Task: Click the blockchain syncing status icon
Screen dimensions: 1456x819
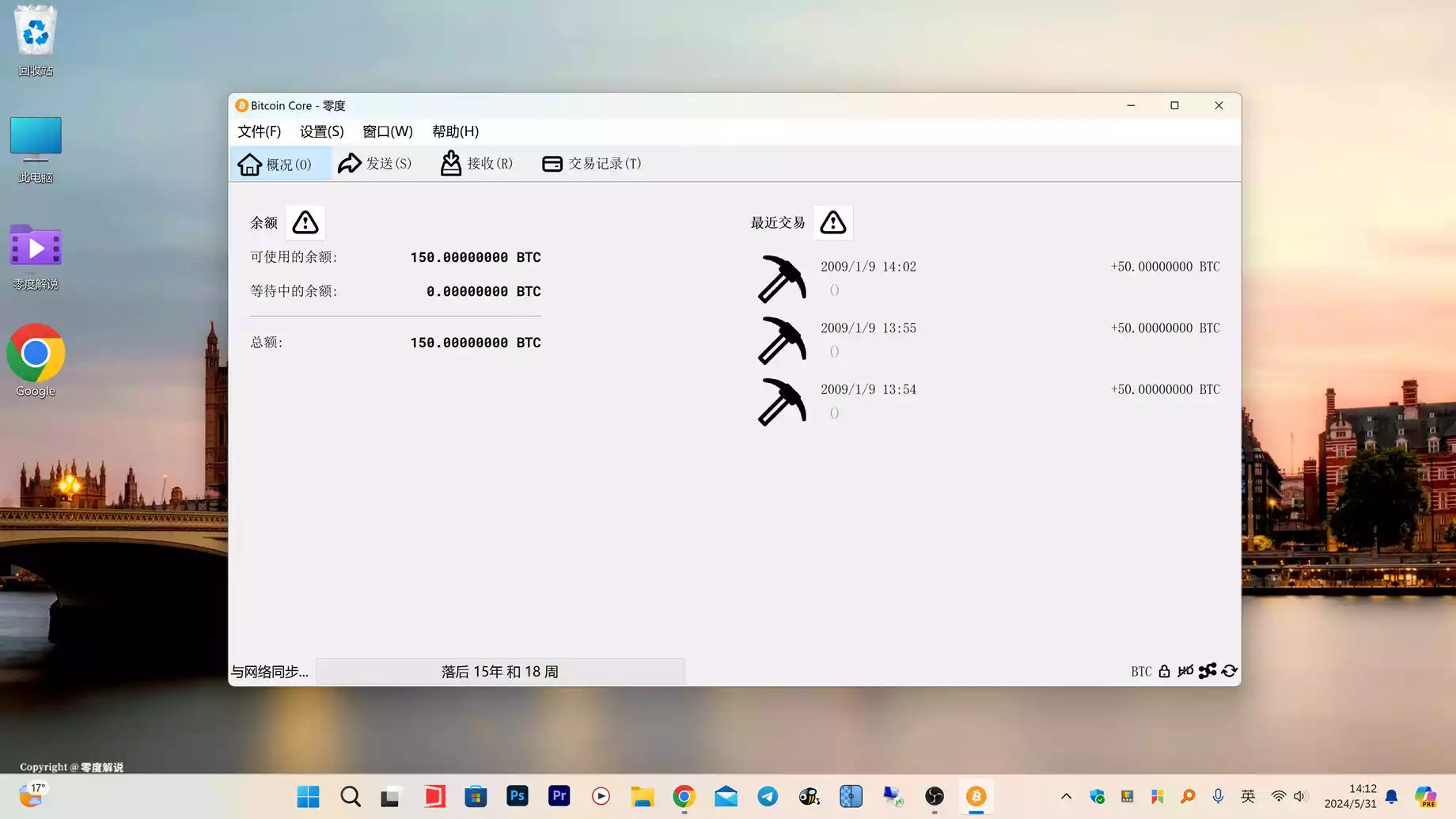Action: click(x=1229, y=671)
